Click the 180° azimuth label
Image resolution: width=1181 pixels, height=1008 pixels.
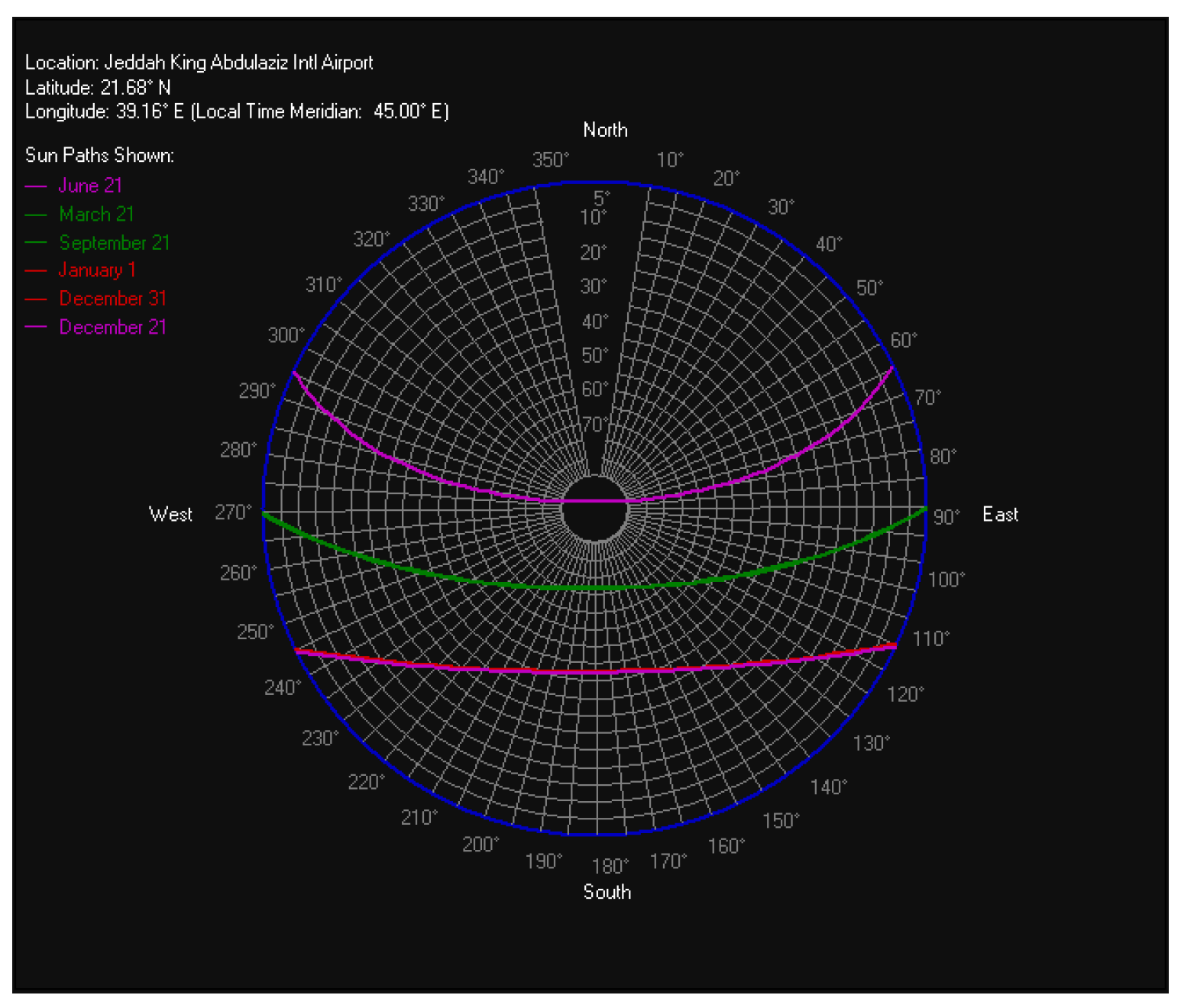pyautogui.click(x=610, y=866)
